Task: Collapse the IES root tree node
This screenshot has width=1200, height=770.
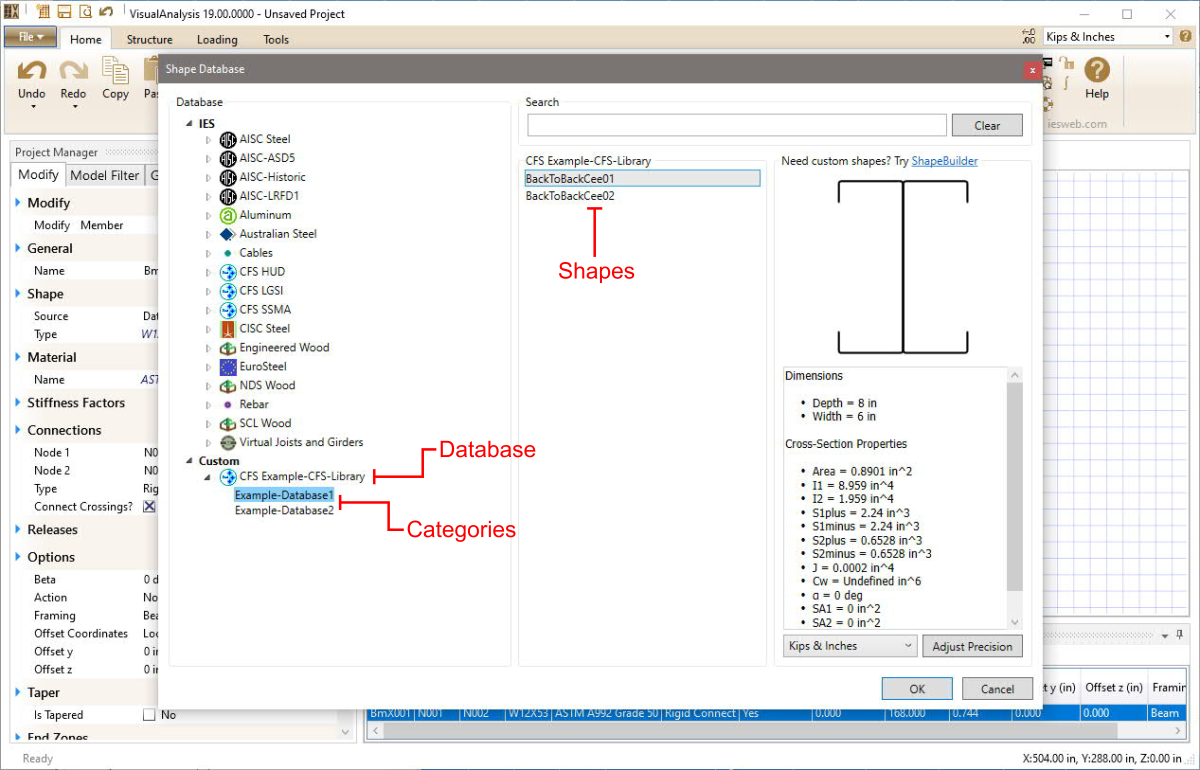Action: click(189, 124)
